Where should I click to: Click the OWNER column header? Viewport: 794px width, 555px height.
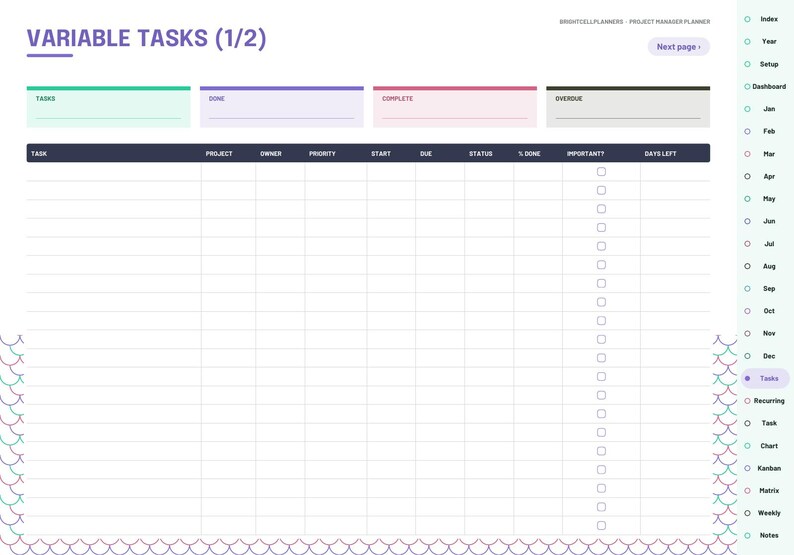point(271,153)
